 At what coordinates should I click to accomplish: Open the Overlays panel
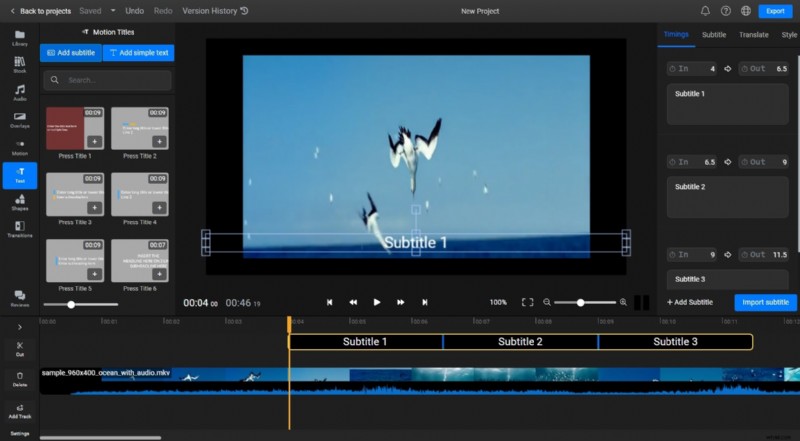[19, 120]
